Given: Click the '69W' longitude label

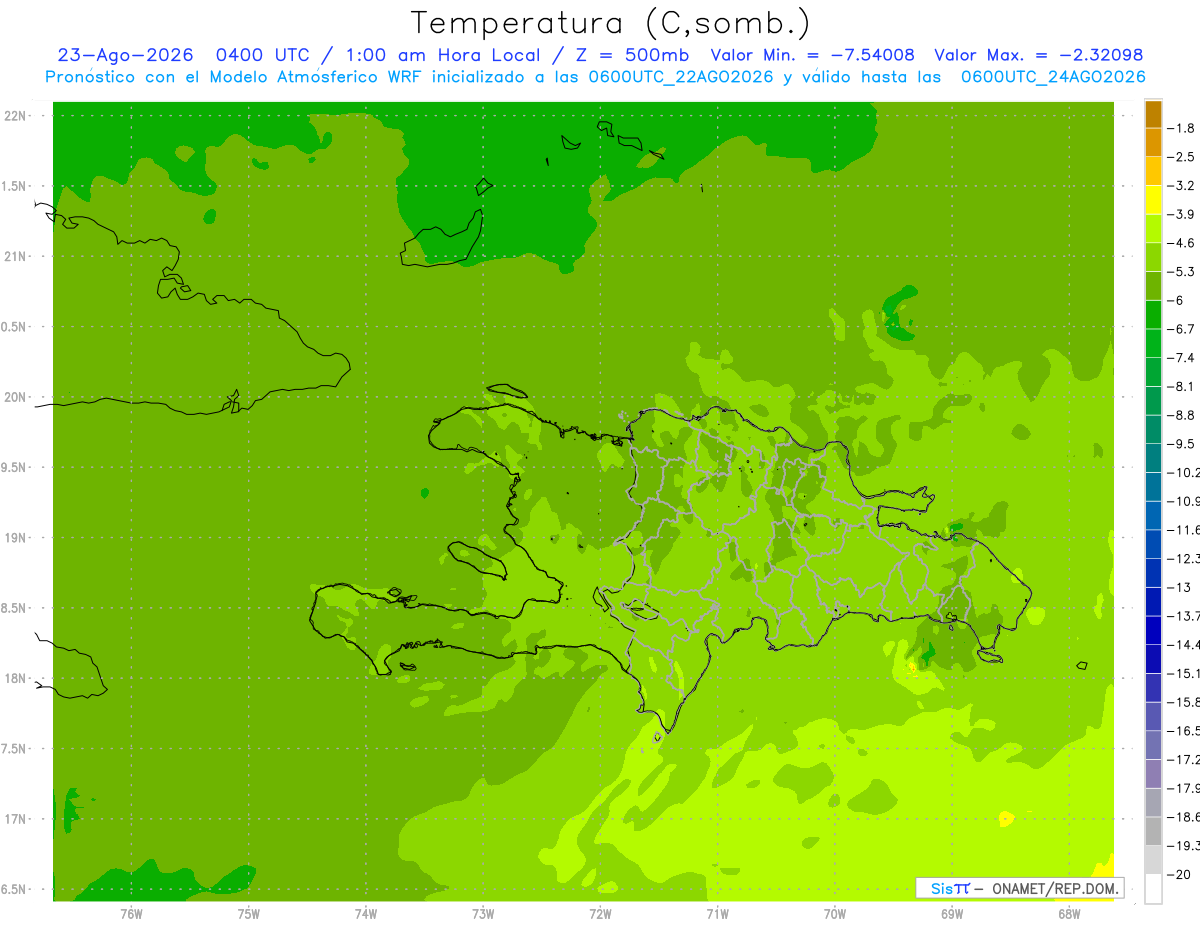Looking at the screenshot, I should [952, 913].
